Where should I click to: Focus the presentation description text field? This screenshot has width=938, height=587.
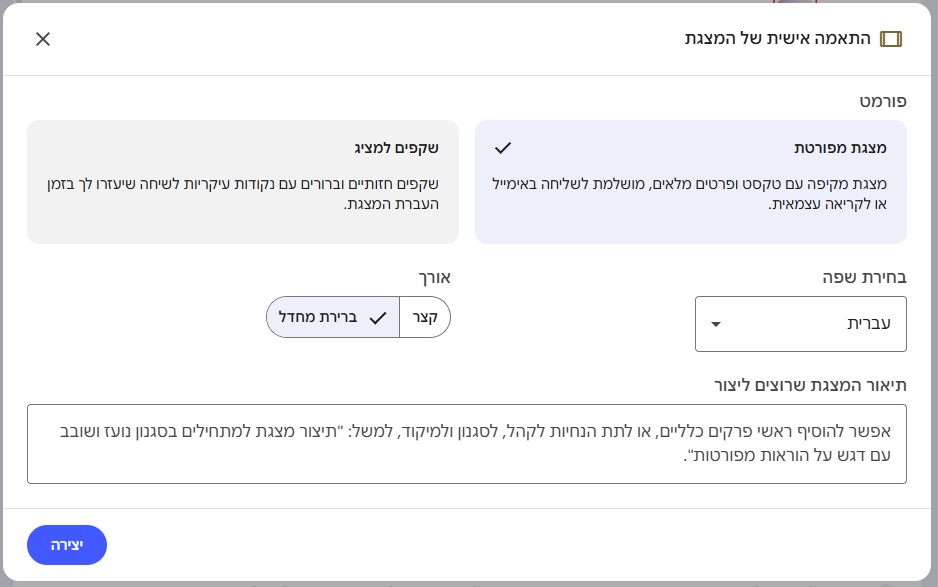click(466, 443)
